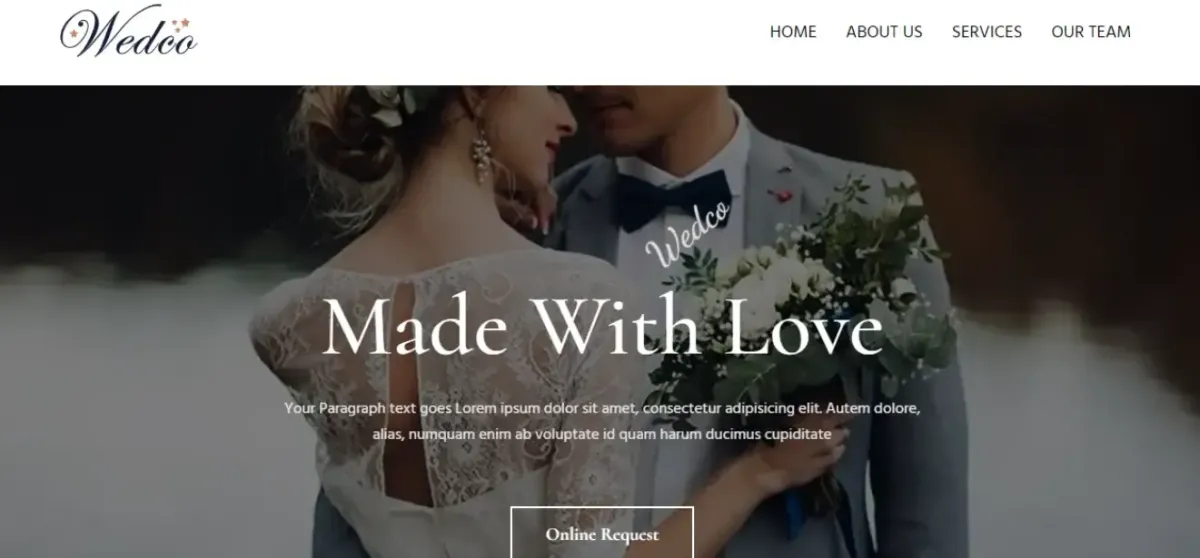Go to the ABOUT US page
This screenshot has width=1200, height=558.
884,32
